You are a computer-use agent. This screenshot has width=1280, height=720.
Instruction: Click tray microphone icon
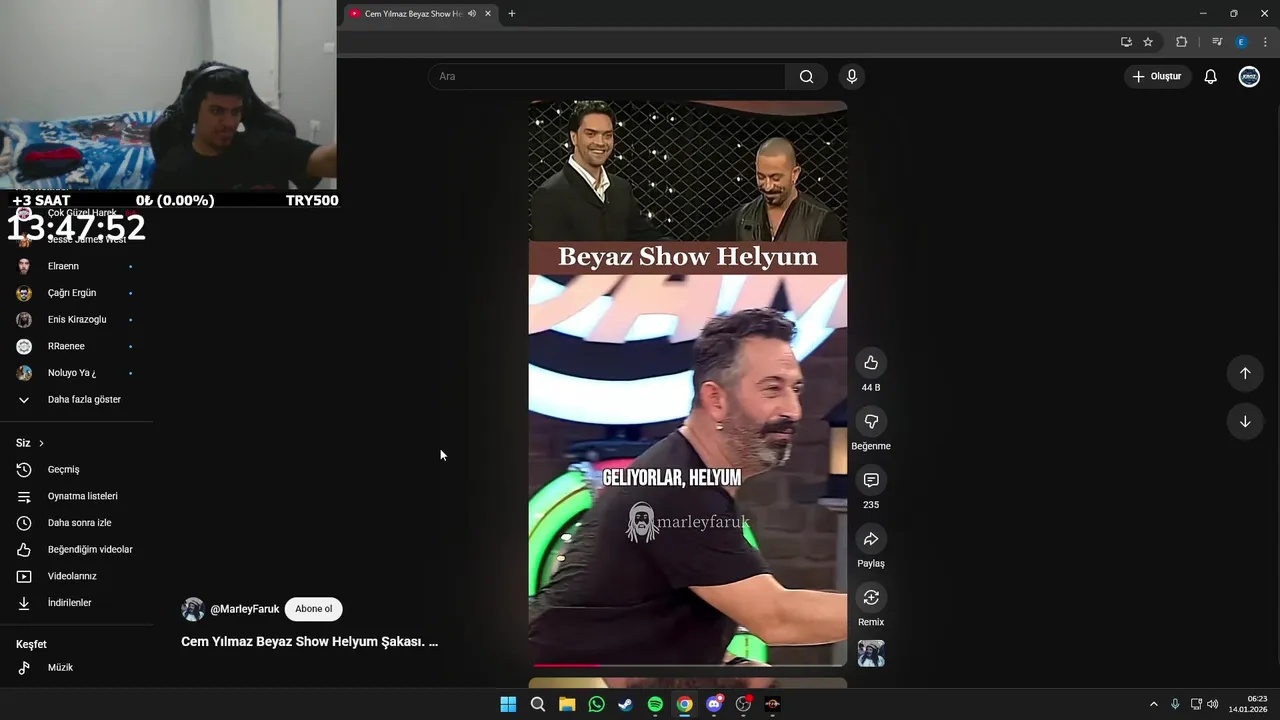1175,704
